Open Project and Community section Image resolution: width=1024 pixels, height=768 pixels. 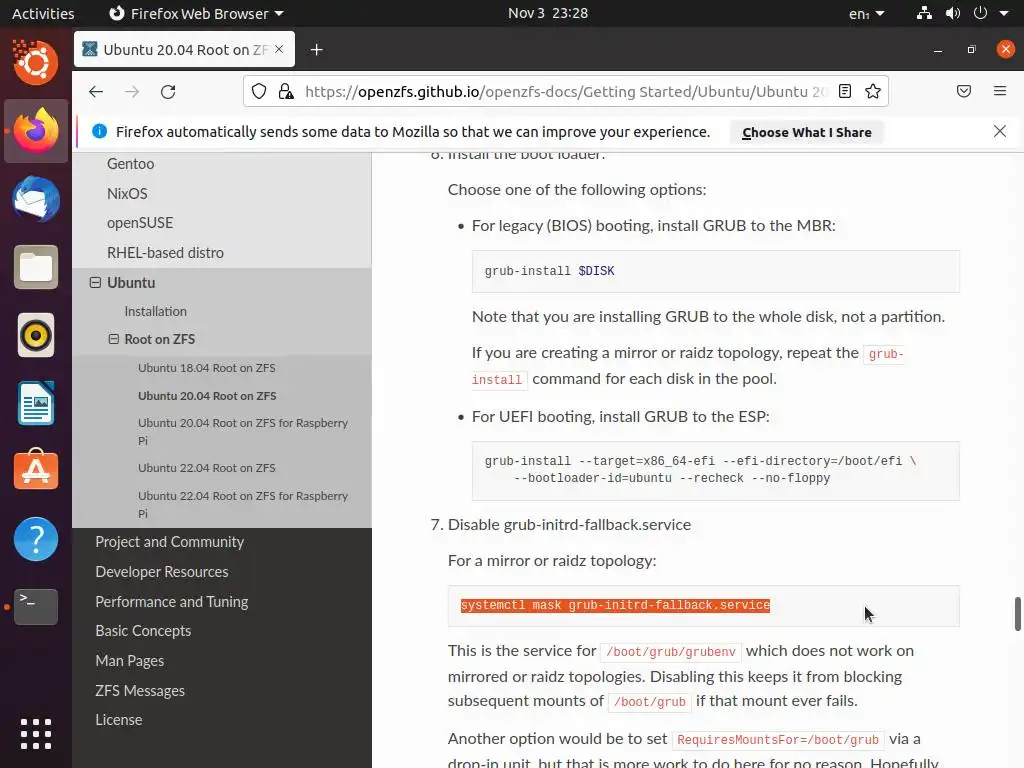point(170,542)
